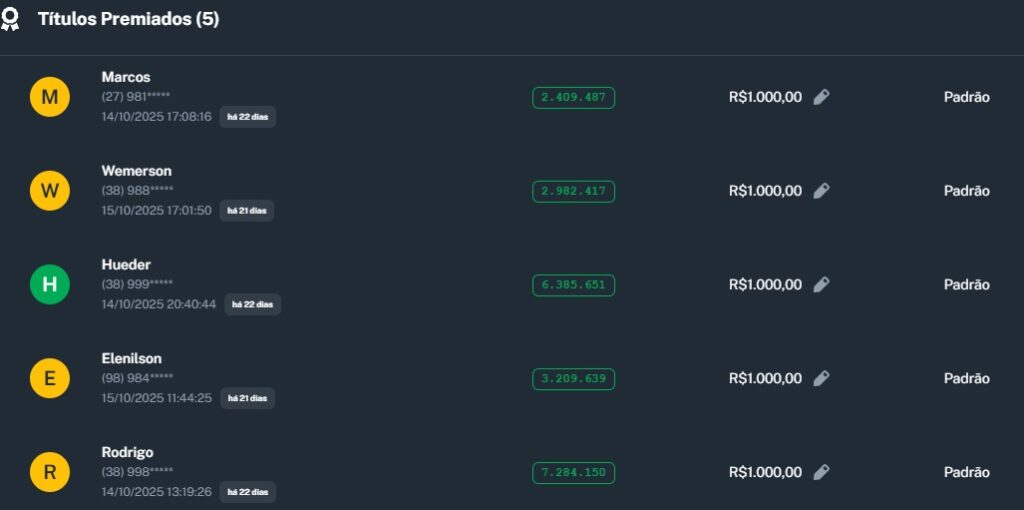Viewport: 1024px width, 510px height.
Task: Click the name Rodrigo in the list
Action: 127,452
